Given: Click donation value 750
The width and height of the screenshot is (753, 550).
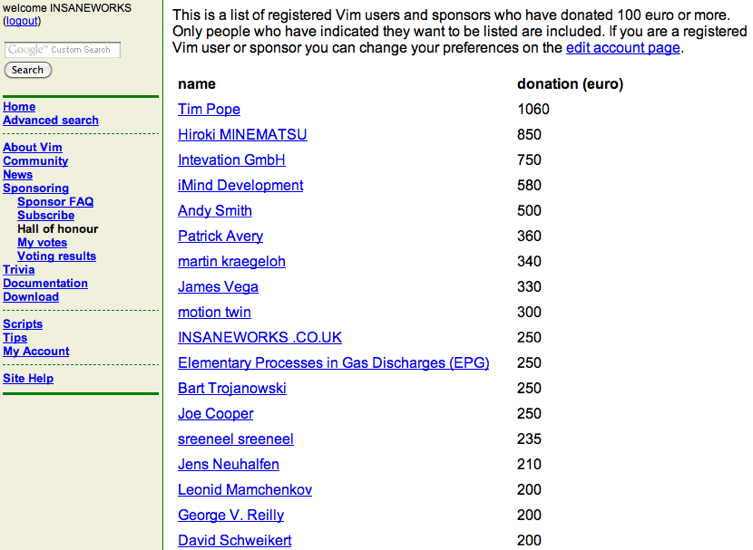Looking at the screenshot, I should click(529, 160).
